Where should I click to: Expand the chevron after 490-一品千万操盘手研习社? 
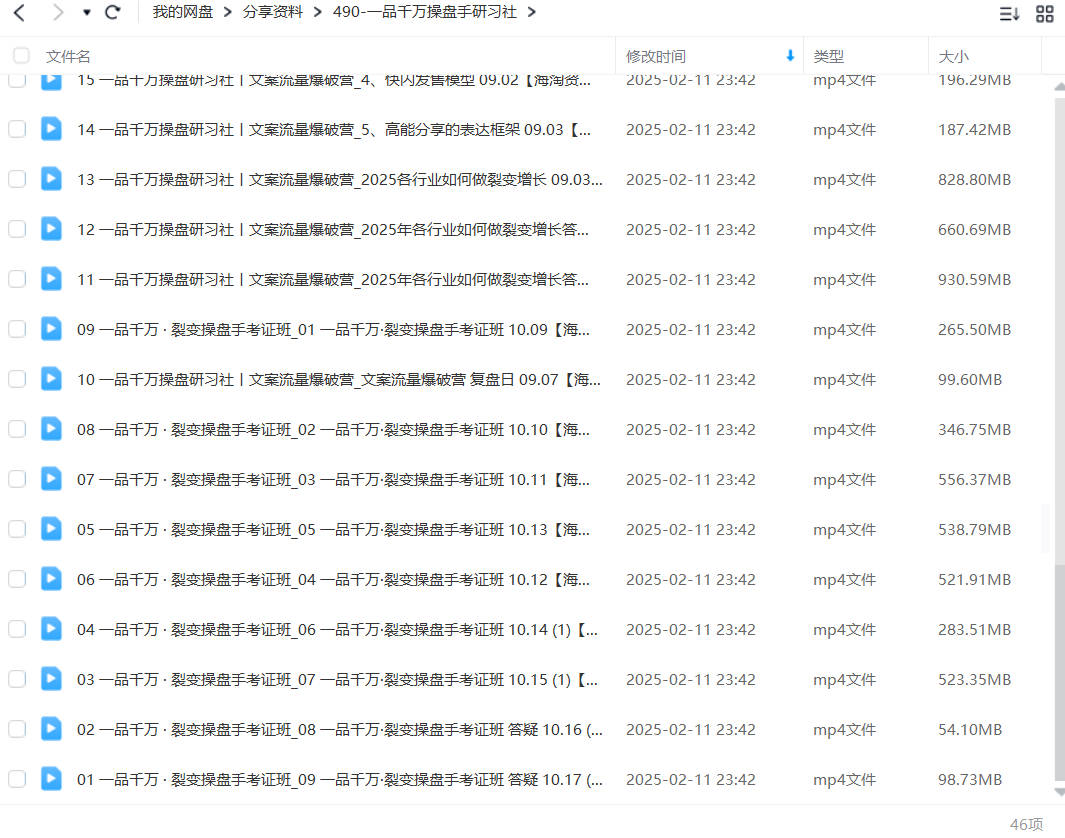tap(531, 12)
